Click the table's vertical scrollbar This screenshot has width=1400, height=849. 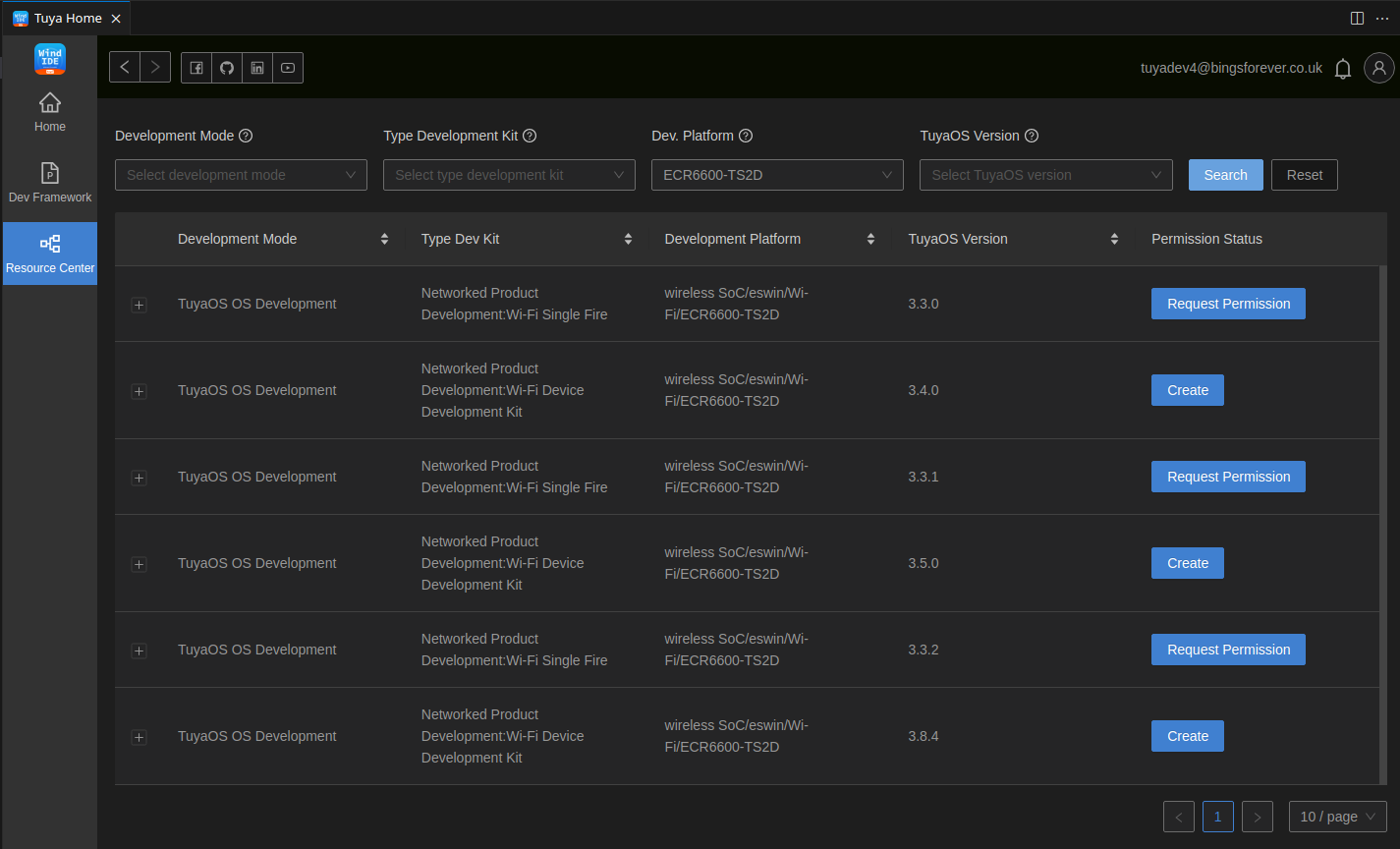1383,525
